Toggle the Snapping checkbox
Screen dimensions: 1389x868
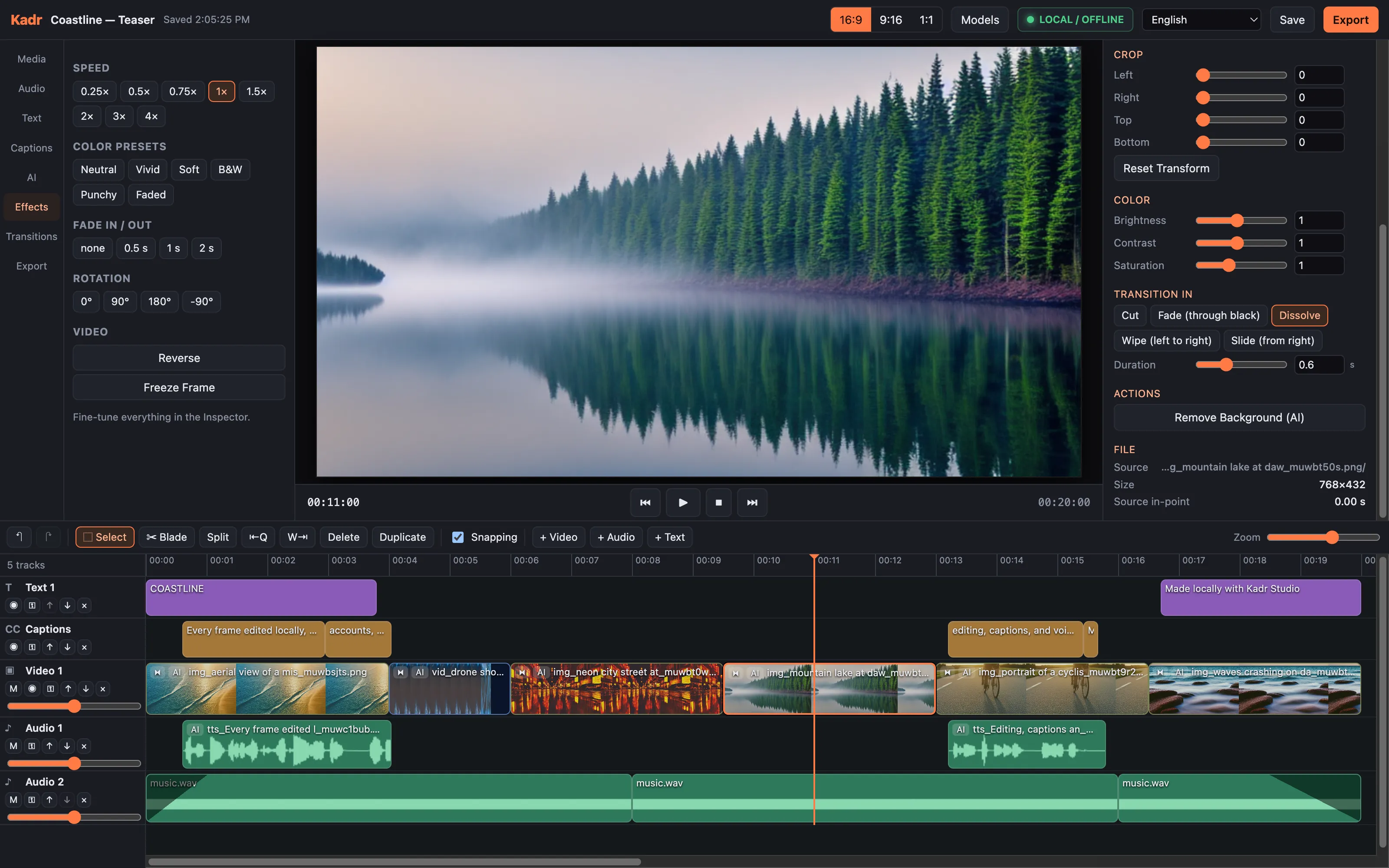[458, 537]
